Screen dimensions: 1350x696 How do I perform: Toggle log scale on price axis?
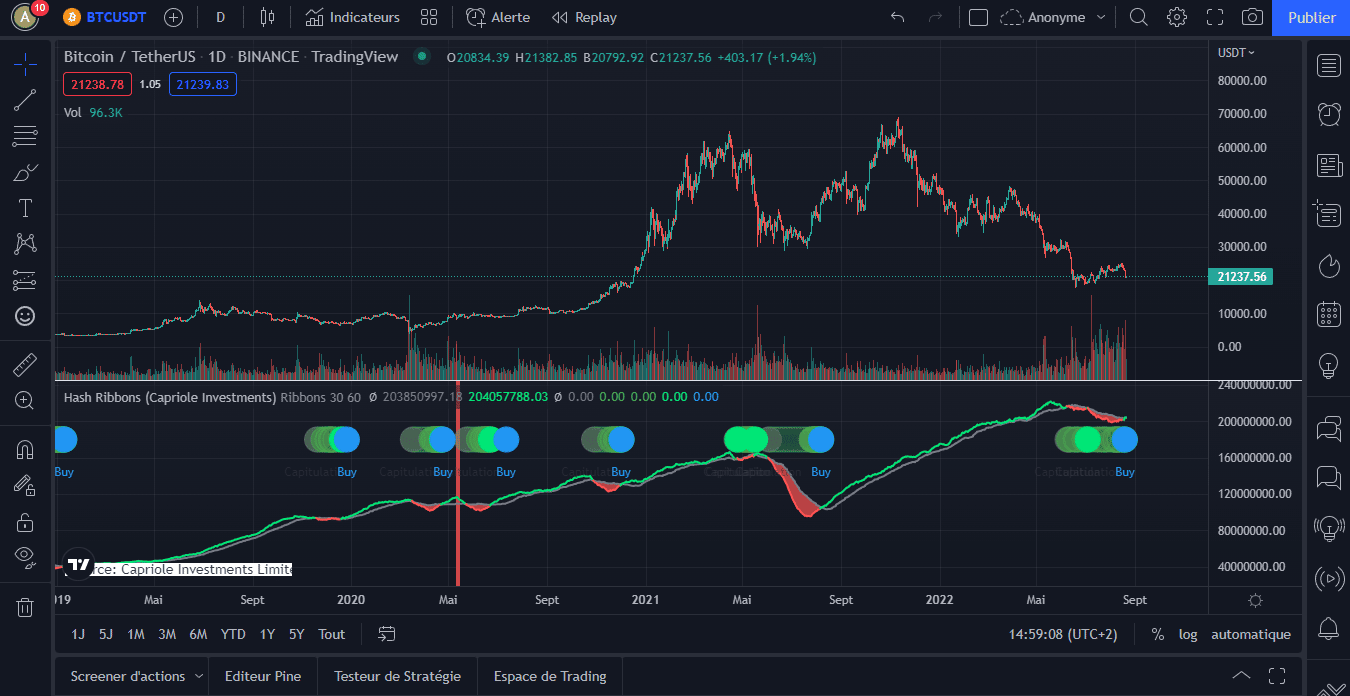point(1188,634)
